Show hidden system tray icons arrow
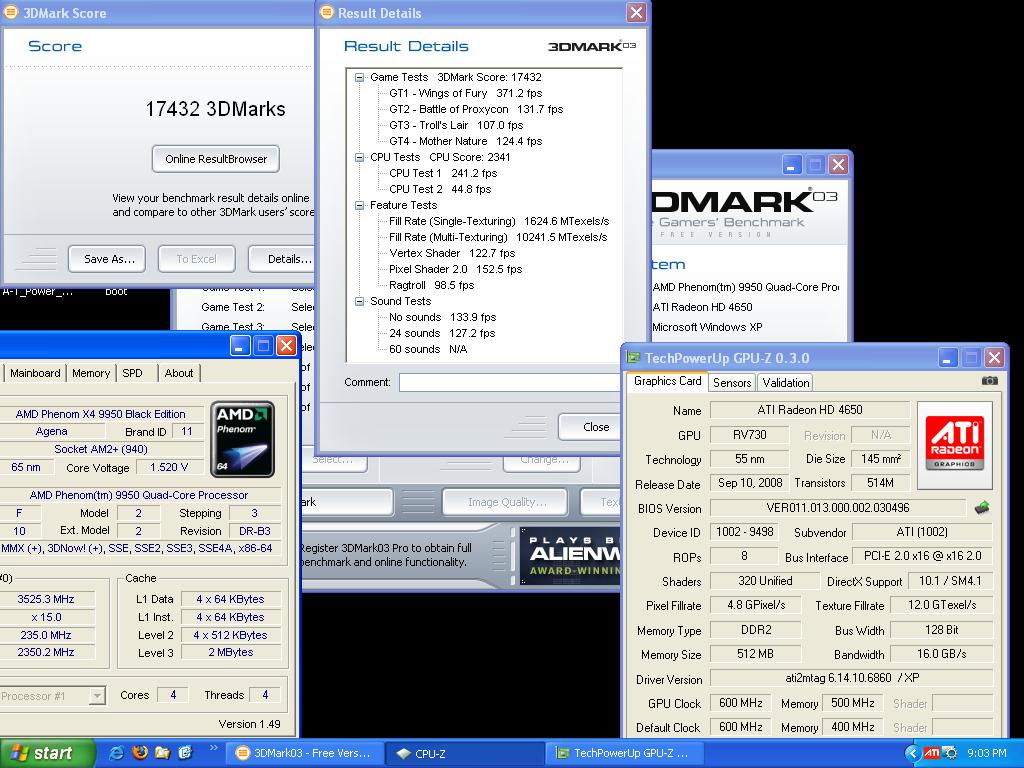 (x=912, y=754)
